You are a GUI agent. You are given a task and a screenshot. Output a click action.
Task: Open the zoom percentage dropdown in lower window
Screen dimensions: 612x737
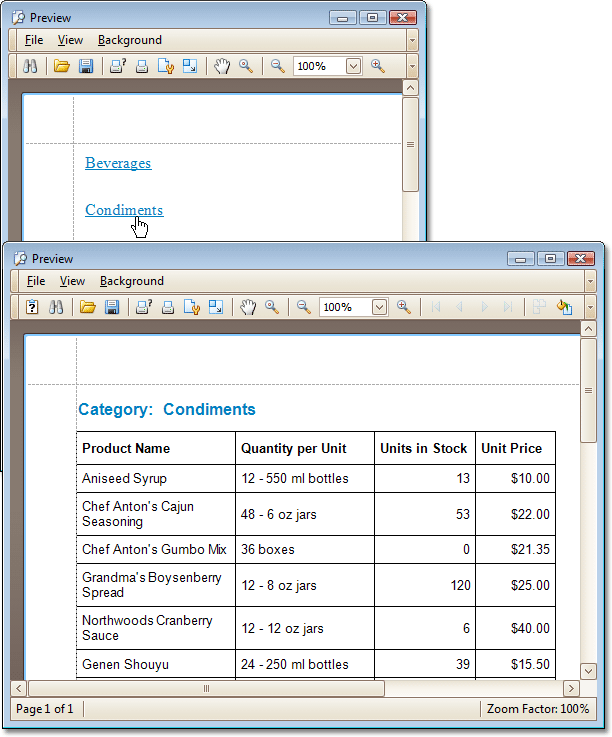[x=379, y=307]
